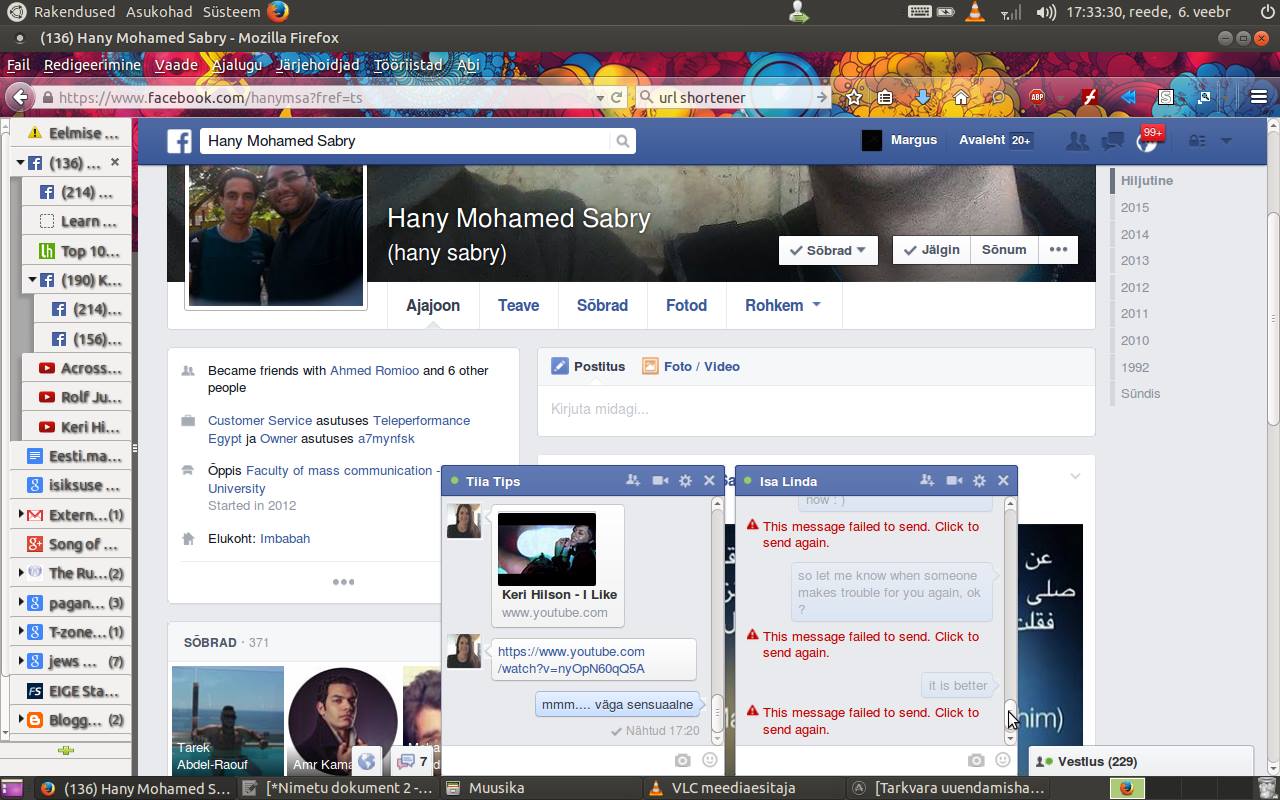
Task: Expand the jews ... (7) tab group
Action: click(x=20, y=661)
